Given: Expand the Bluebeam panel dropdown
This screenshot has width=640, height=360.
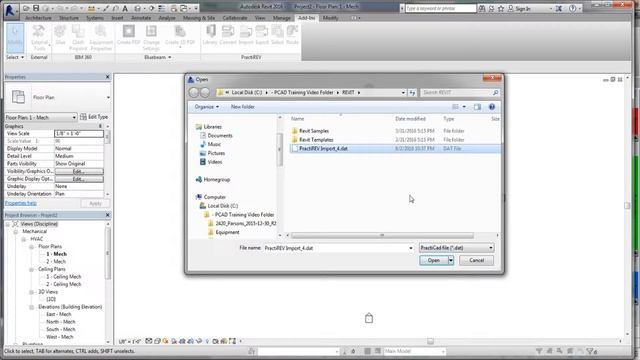Looking at the screenshot, I should coord(158,57).
